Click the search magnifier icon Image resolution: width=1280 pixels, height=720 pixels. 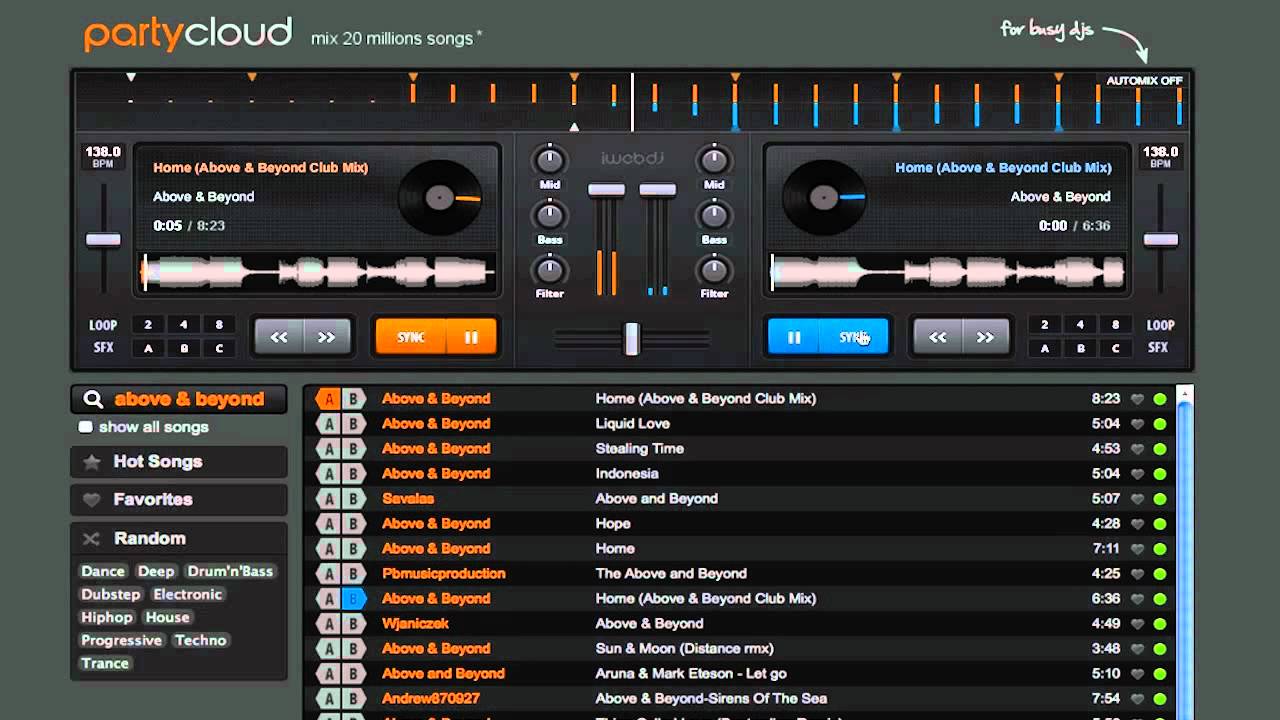pyautogui.click(x=93, y=400)
